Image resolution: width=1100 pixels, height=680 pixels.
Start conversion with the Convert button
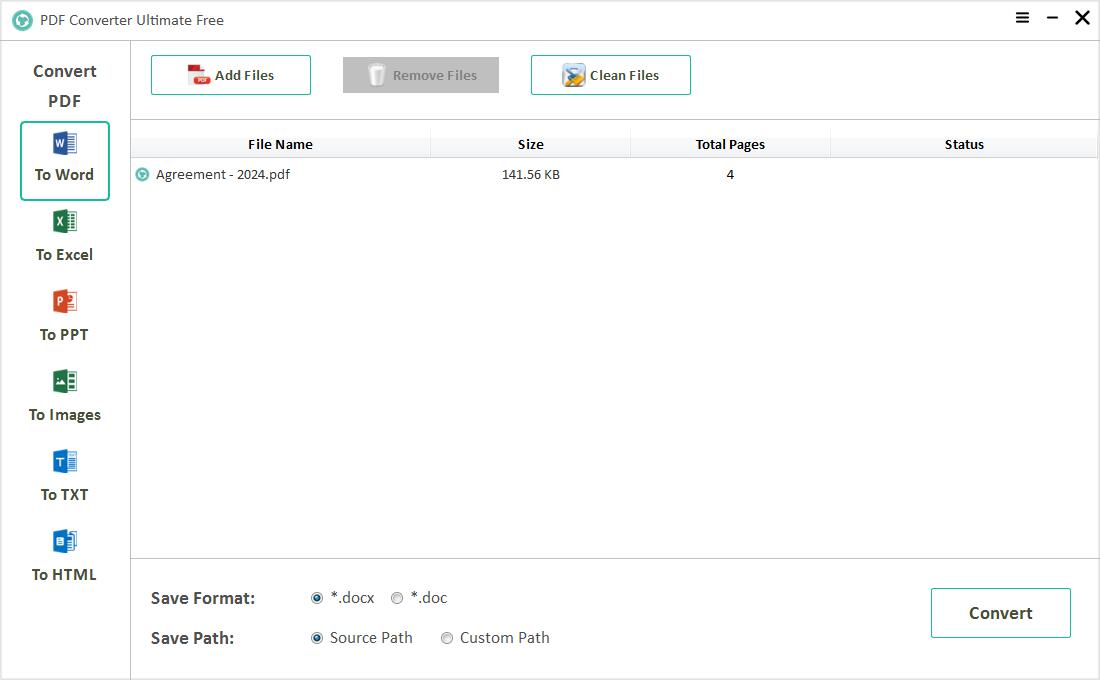[x=1000, y=612]
